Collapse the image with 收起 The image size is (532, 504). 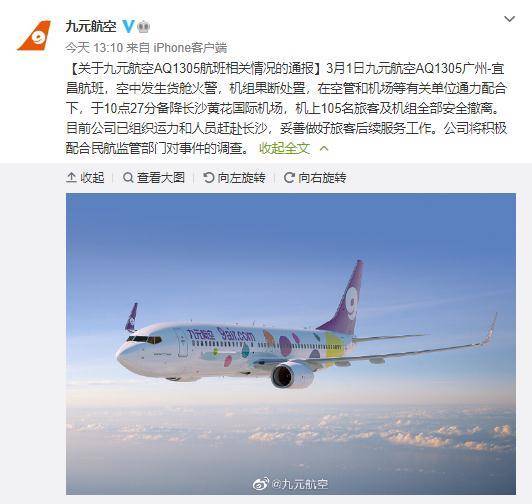(x=92, y=178)
